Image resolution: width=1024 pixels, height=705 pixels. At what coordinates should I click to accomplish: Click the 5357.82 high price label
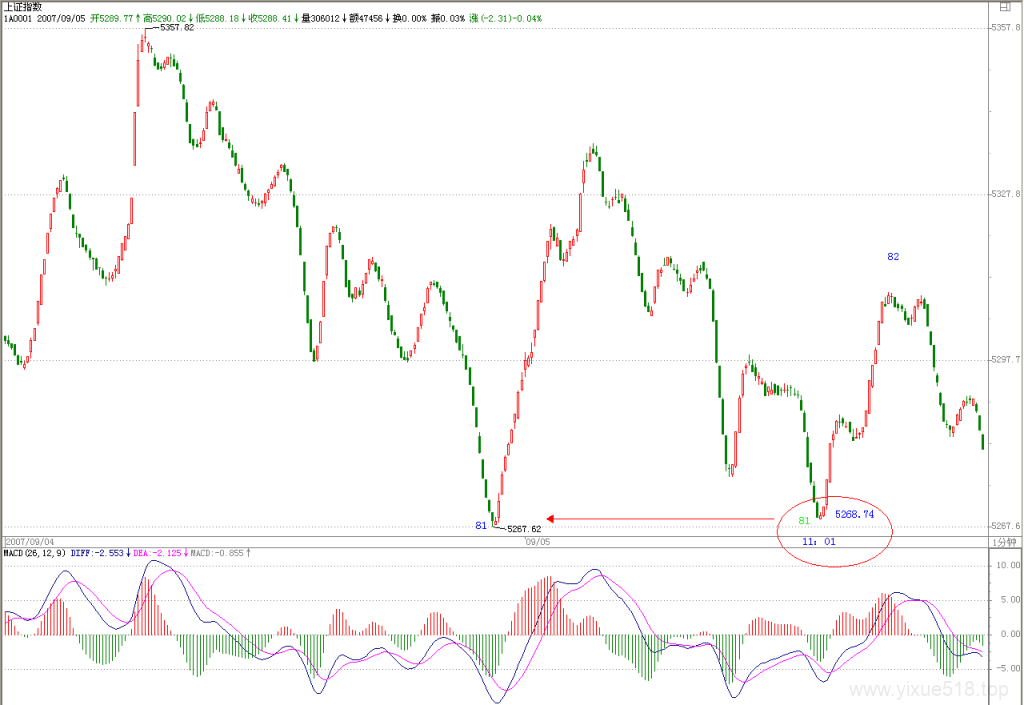click(177, 27)
